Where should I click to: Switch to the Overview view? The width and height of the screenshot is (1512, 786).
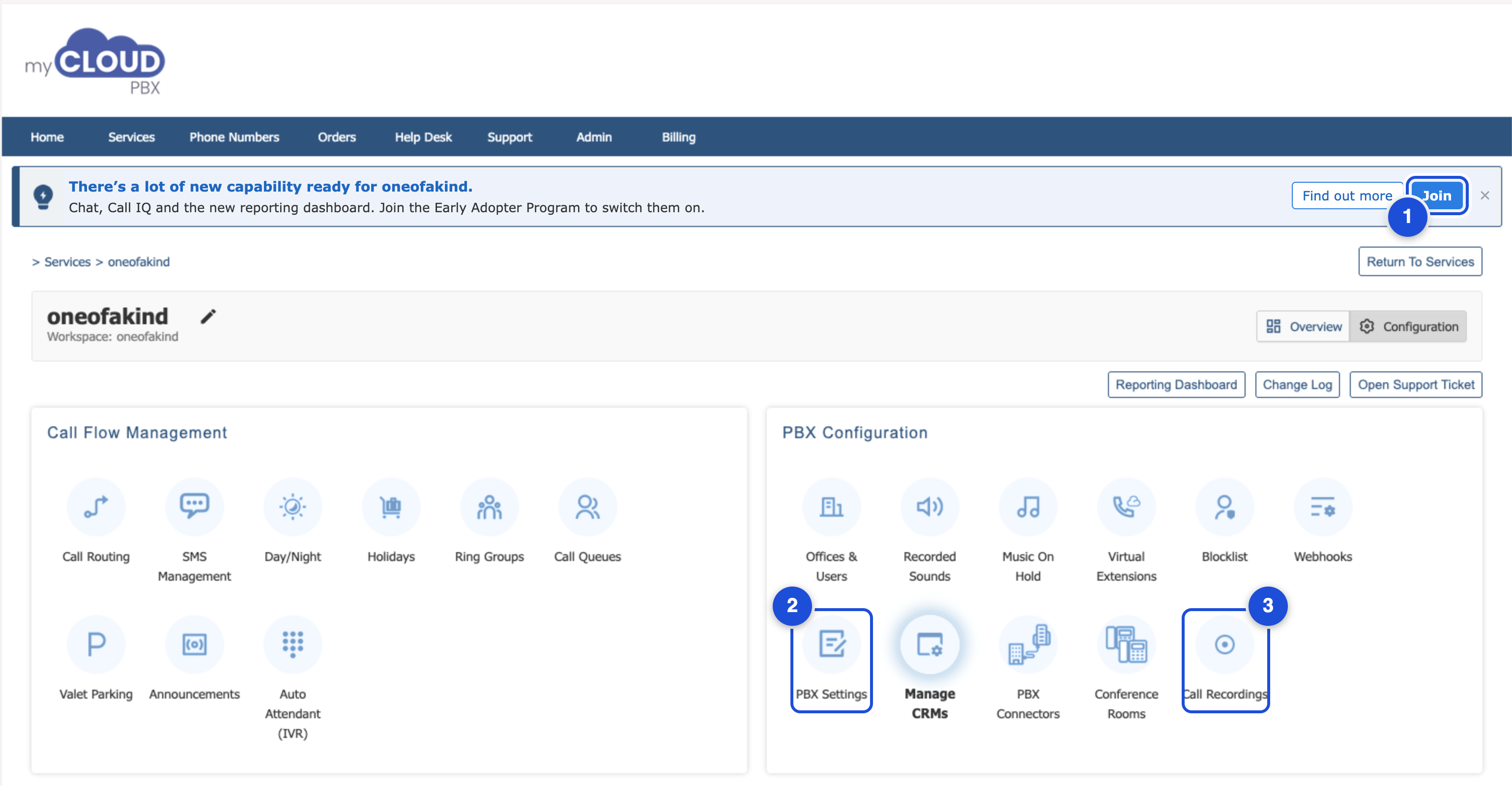(1304, 326)
